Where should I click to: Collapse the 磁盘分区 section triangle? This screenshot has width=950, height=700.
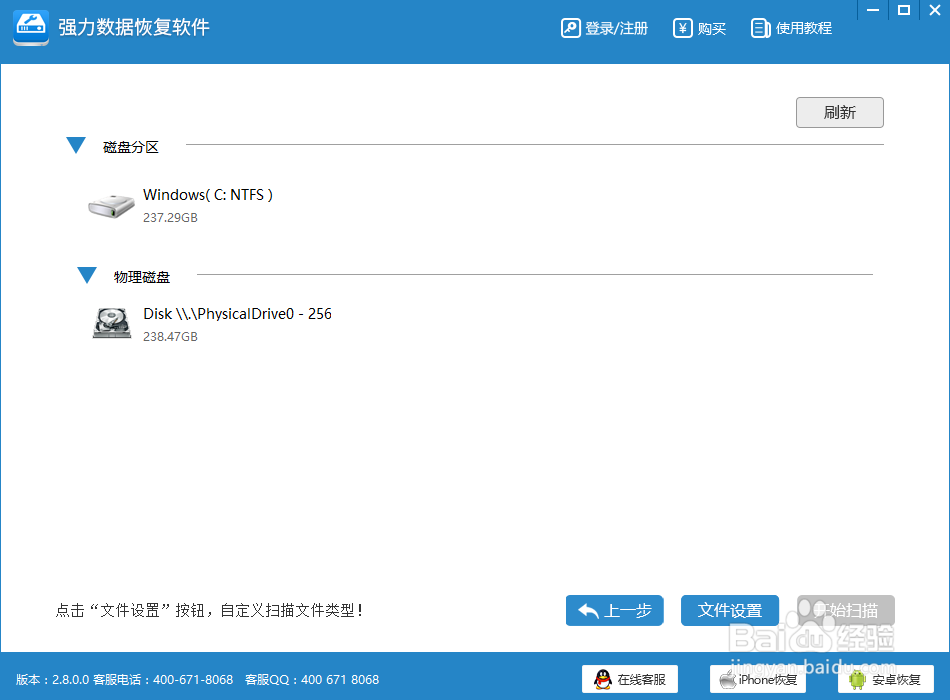(76, 144)
